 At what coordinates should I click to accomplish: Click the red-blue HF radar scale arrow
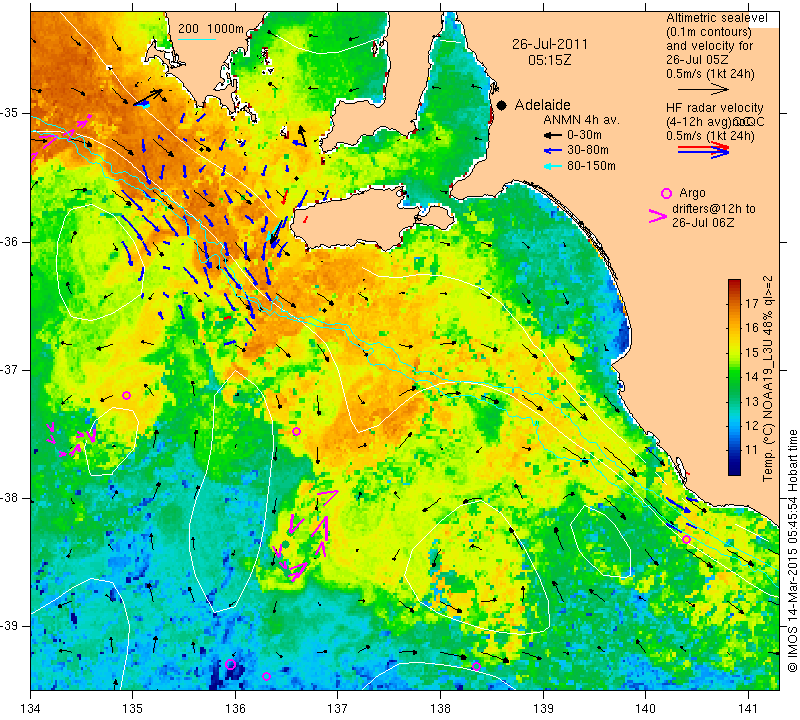(703, 150)
